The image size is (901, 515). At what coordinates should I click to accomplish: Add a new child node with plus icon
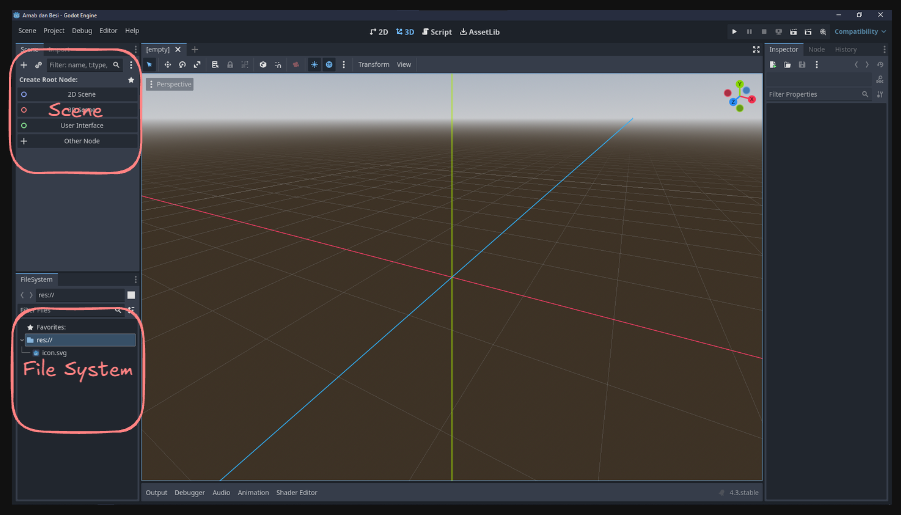[24, 65]
